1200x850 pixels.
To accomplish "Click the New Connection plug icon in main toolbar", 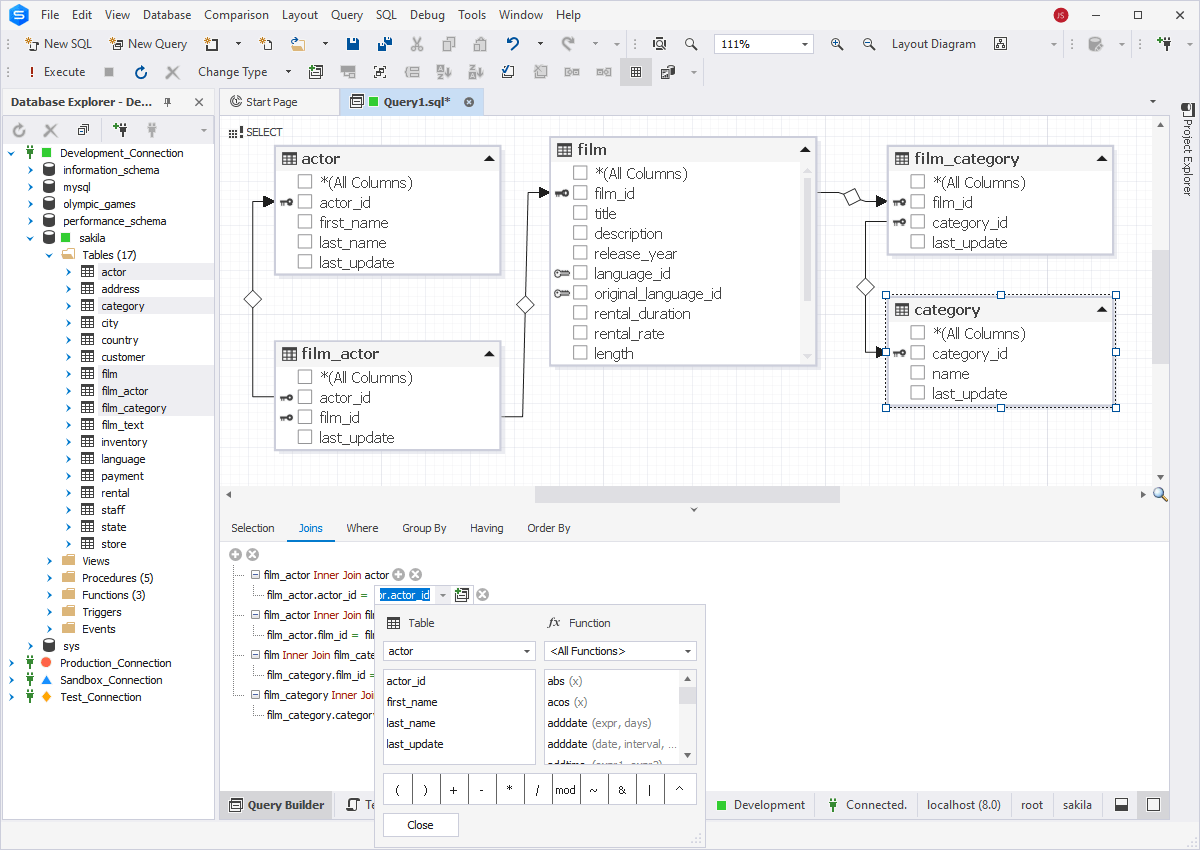I will (1164, 44).
